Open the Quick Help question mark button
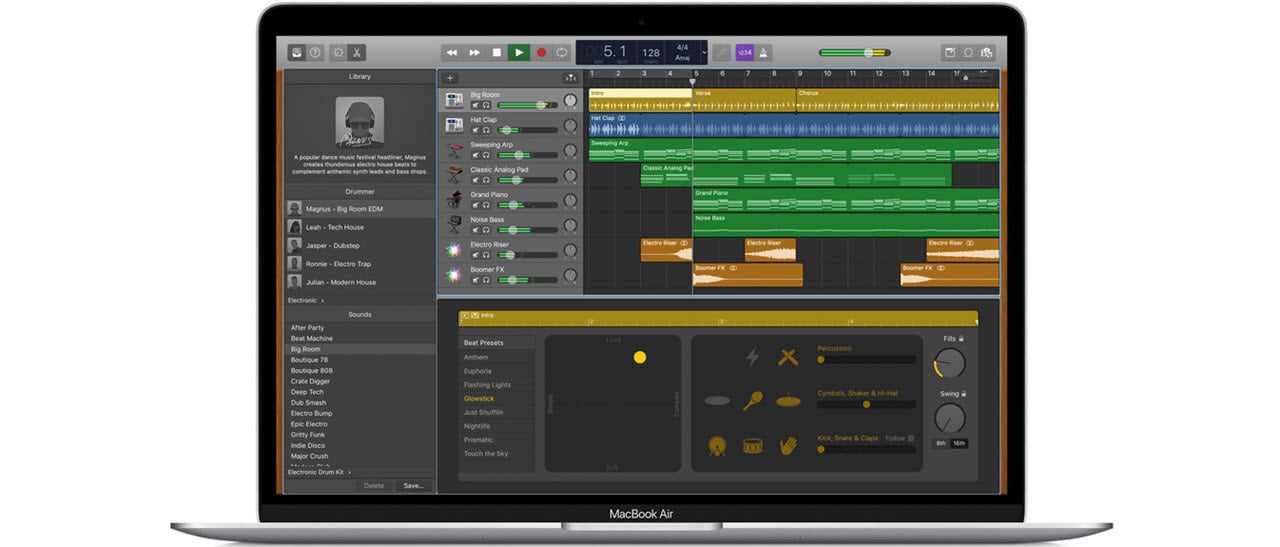This screenshot has height=547, width=1280. 315,52
